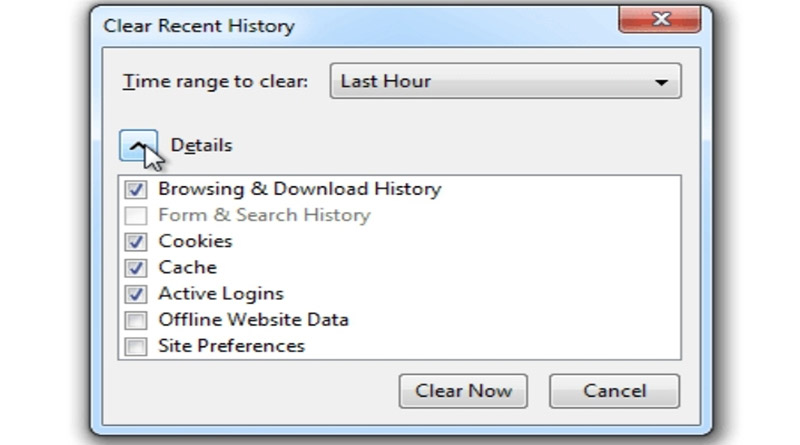Uncheck the Active Logins checkbox
The width and height of the screenshot is (800, 445).
(135, 294)
